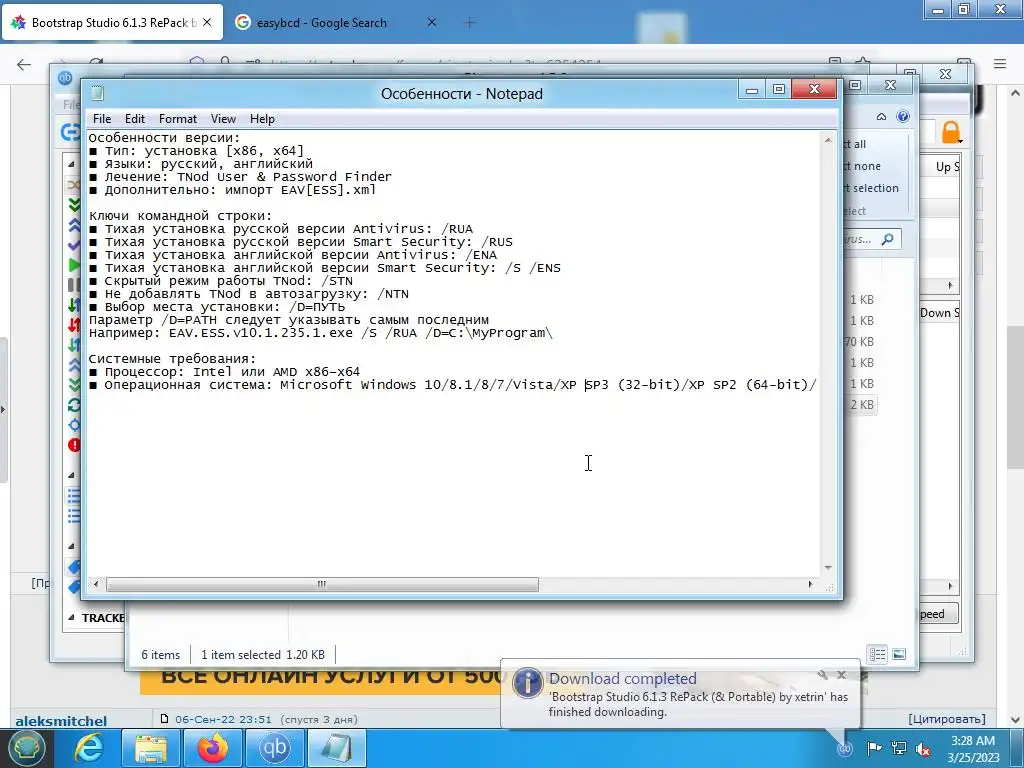The image size is (1024, 768).
Task: Click Notepad's horizontal scroll right arrow
Action: 810,584
